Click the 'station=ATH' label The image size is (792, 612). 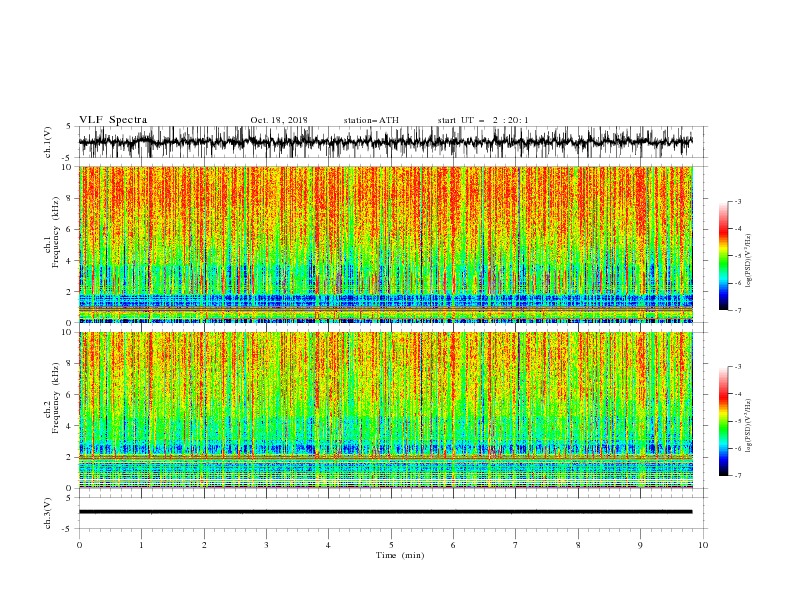371,120
